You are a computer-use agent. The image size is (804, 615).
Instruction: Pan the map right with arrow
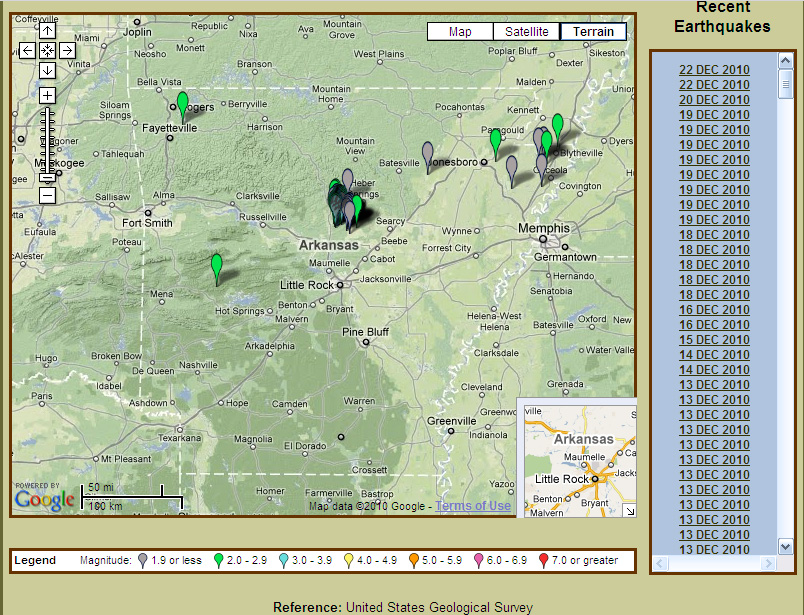[67, 50]
